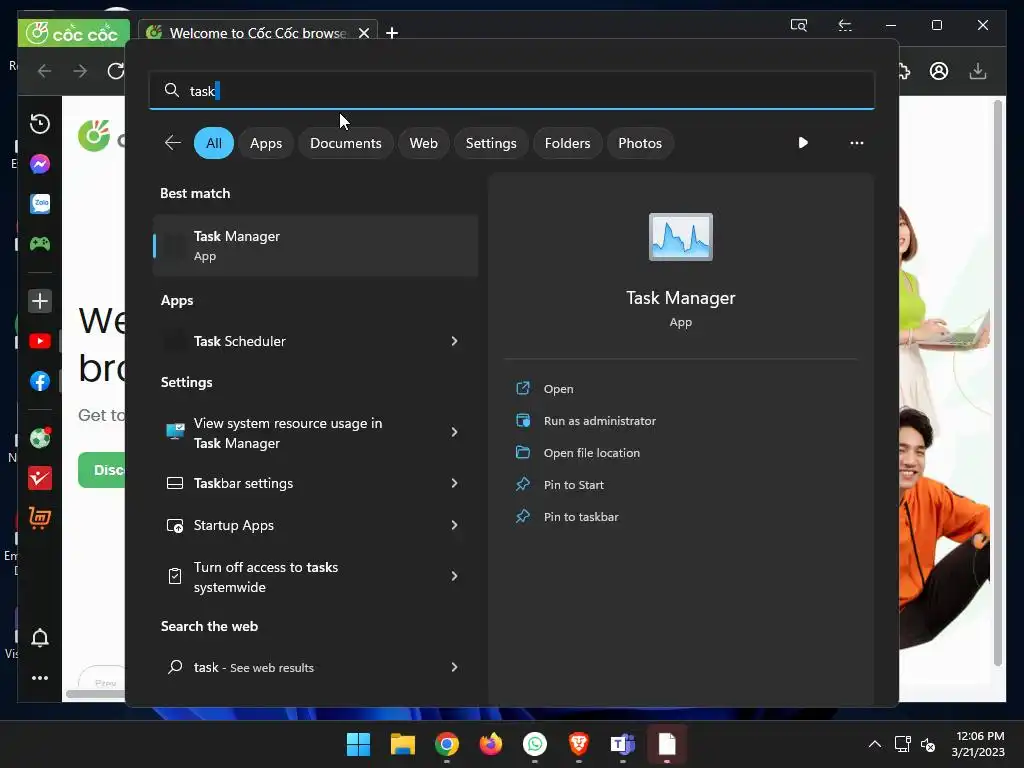Open the red checkmark sidebar icon

(x=40, y=478)
